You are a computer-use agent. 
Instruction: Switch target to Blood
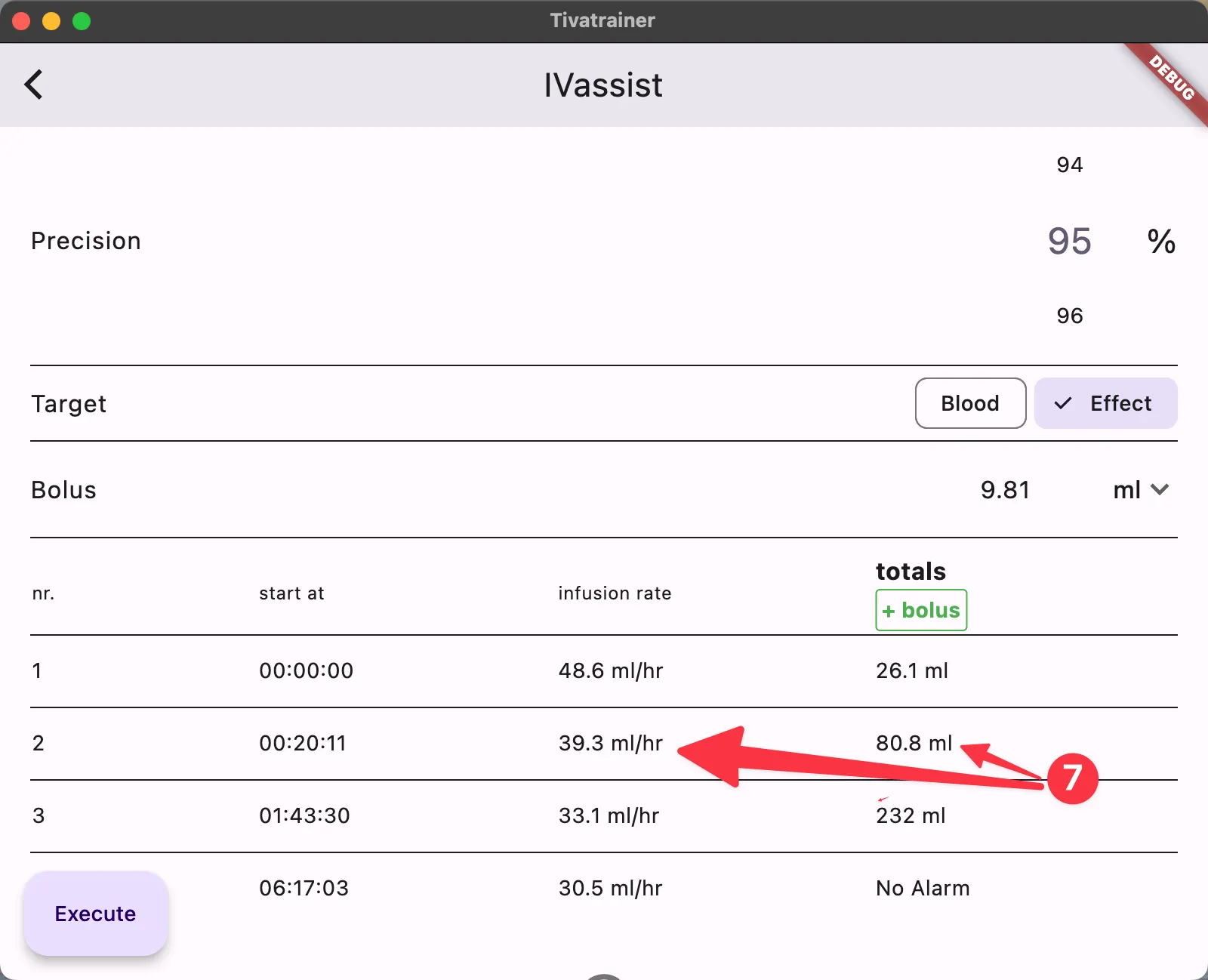970,403
